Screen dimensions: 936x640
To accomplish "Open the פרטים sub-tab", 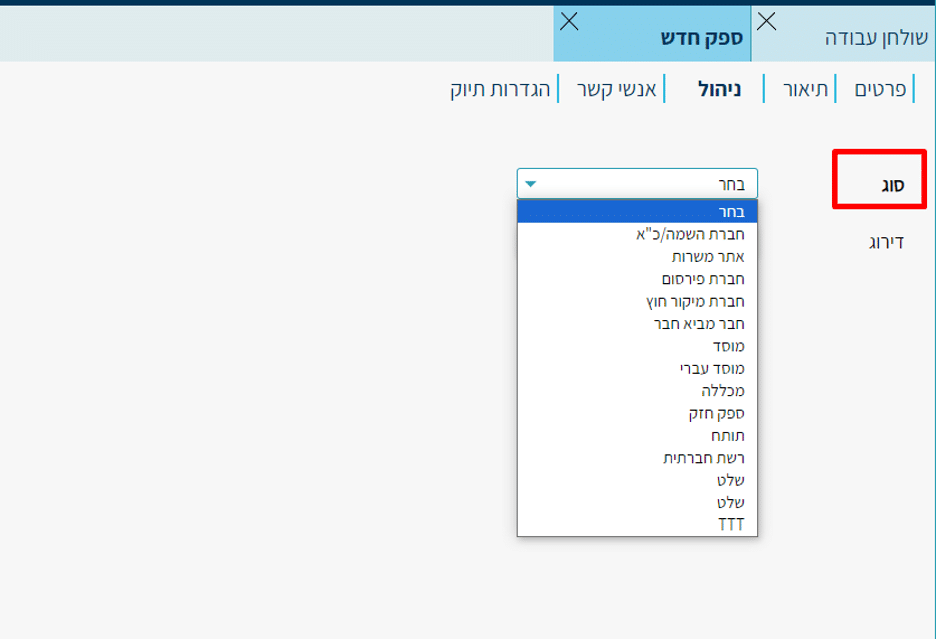I will 880,89.
